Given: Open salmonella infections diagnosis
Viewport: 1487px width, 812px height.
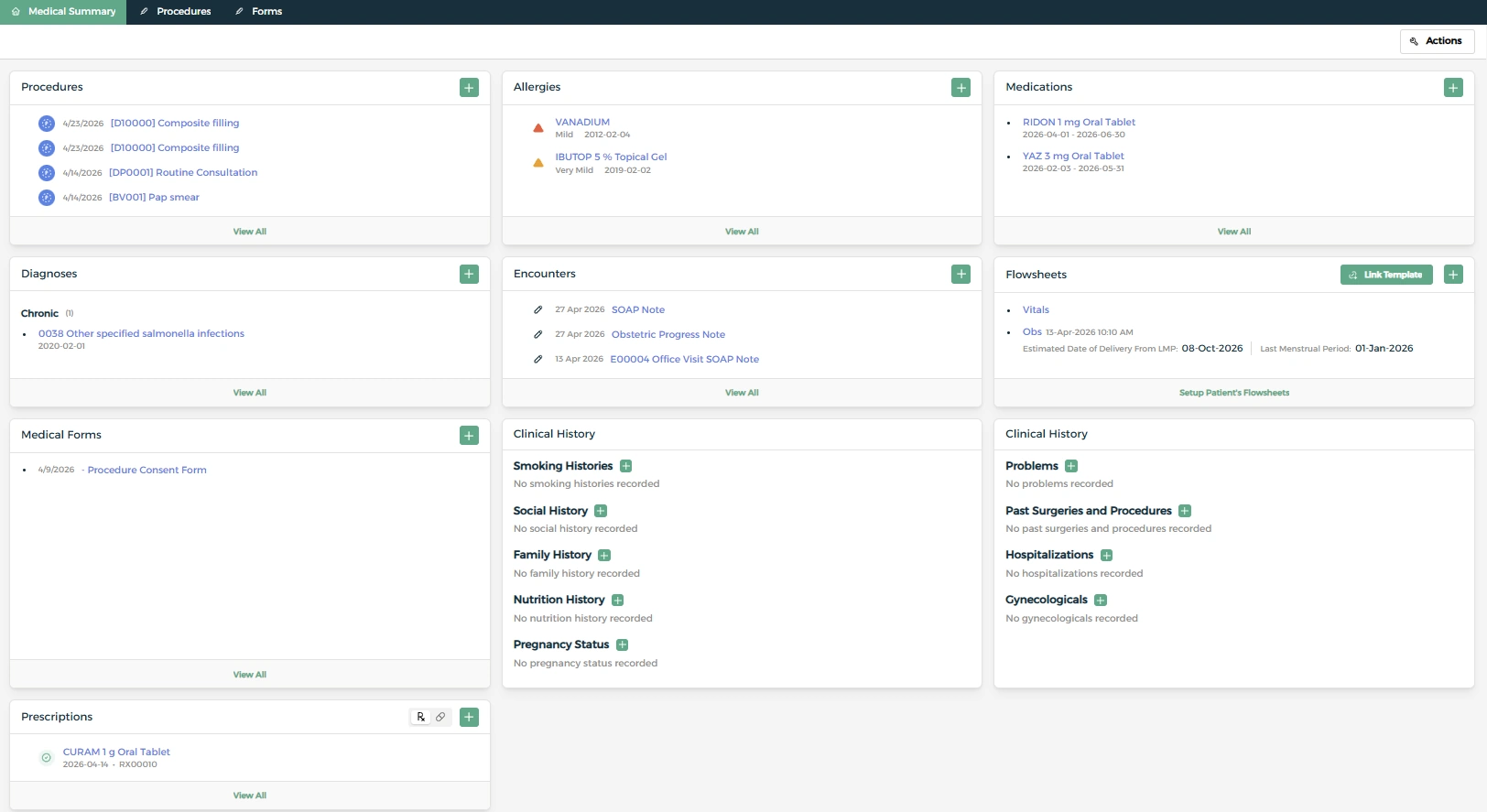Looking at the screenshot, I should pos(141,333).
